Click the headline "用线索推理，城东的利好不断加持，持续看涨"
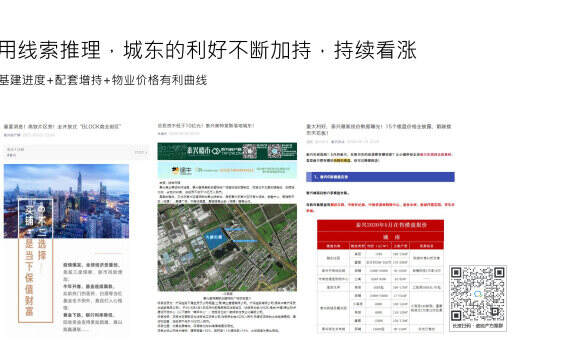 point(208,50)
